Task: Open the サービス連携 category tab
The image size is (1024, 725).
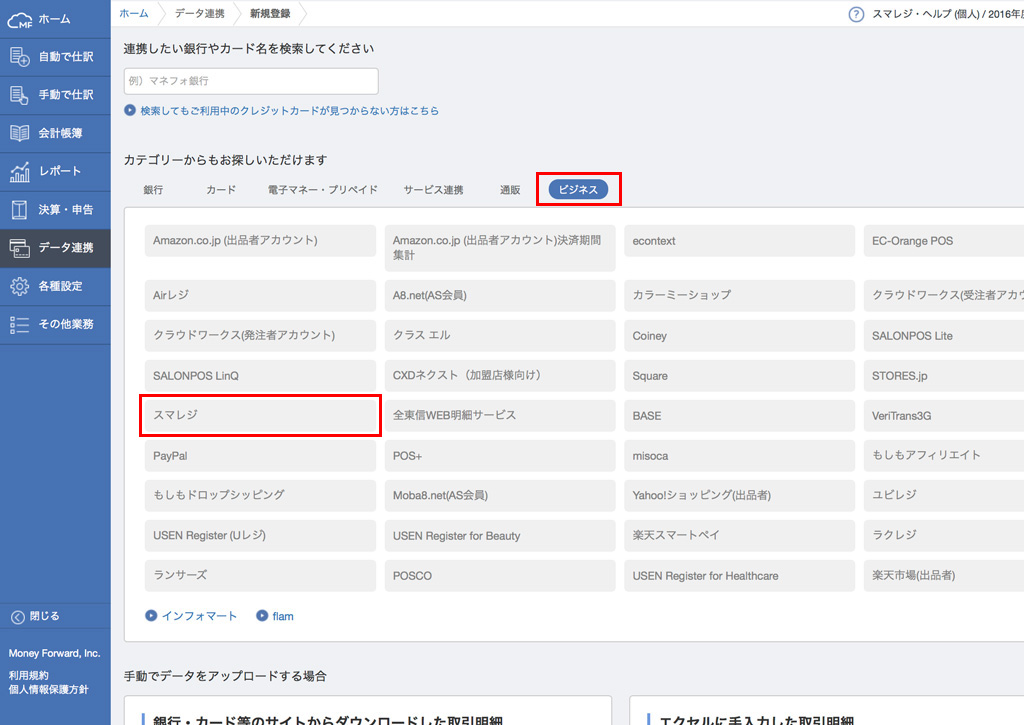Action: pos(434,190)
